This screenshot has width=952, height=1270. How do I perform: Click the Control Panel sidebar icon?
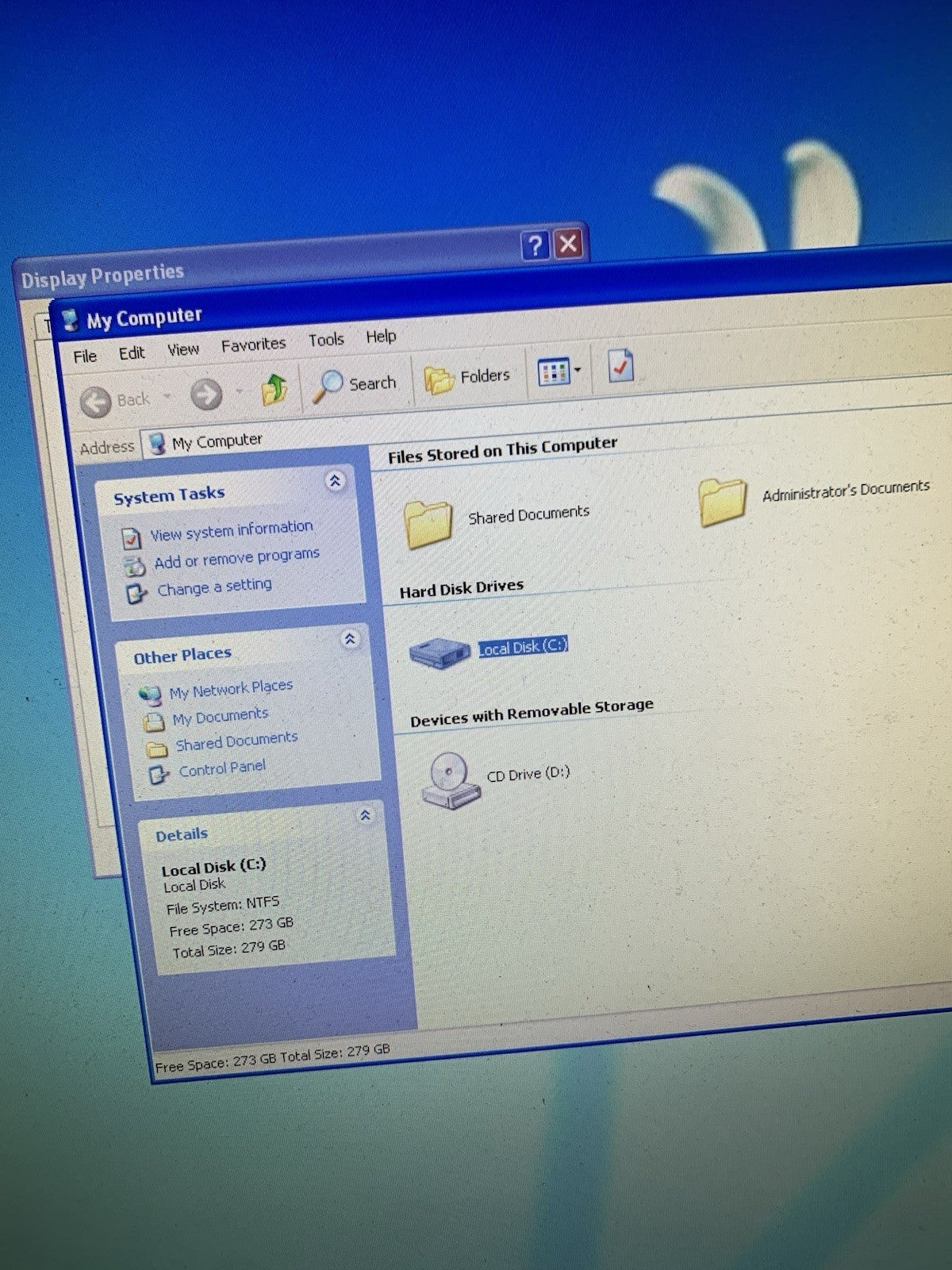pos(159,774)
